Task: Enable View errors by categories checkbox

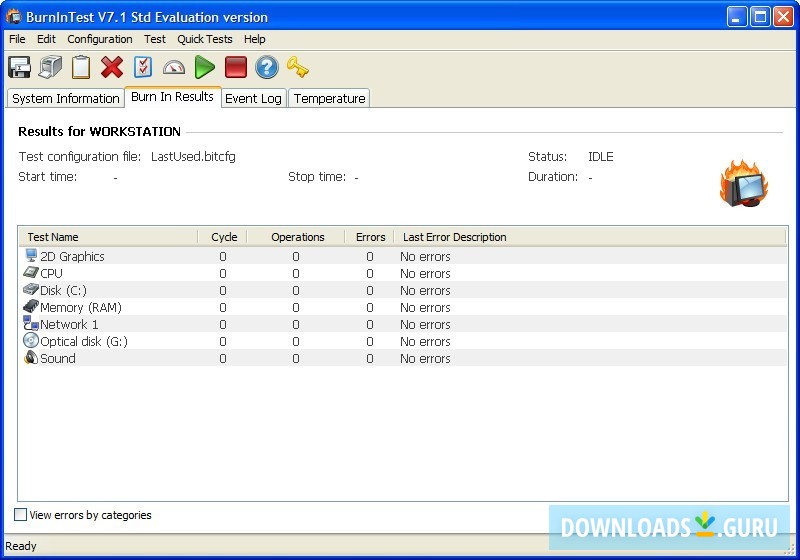Action: (x=21, y=515)
